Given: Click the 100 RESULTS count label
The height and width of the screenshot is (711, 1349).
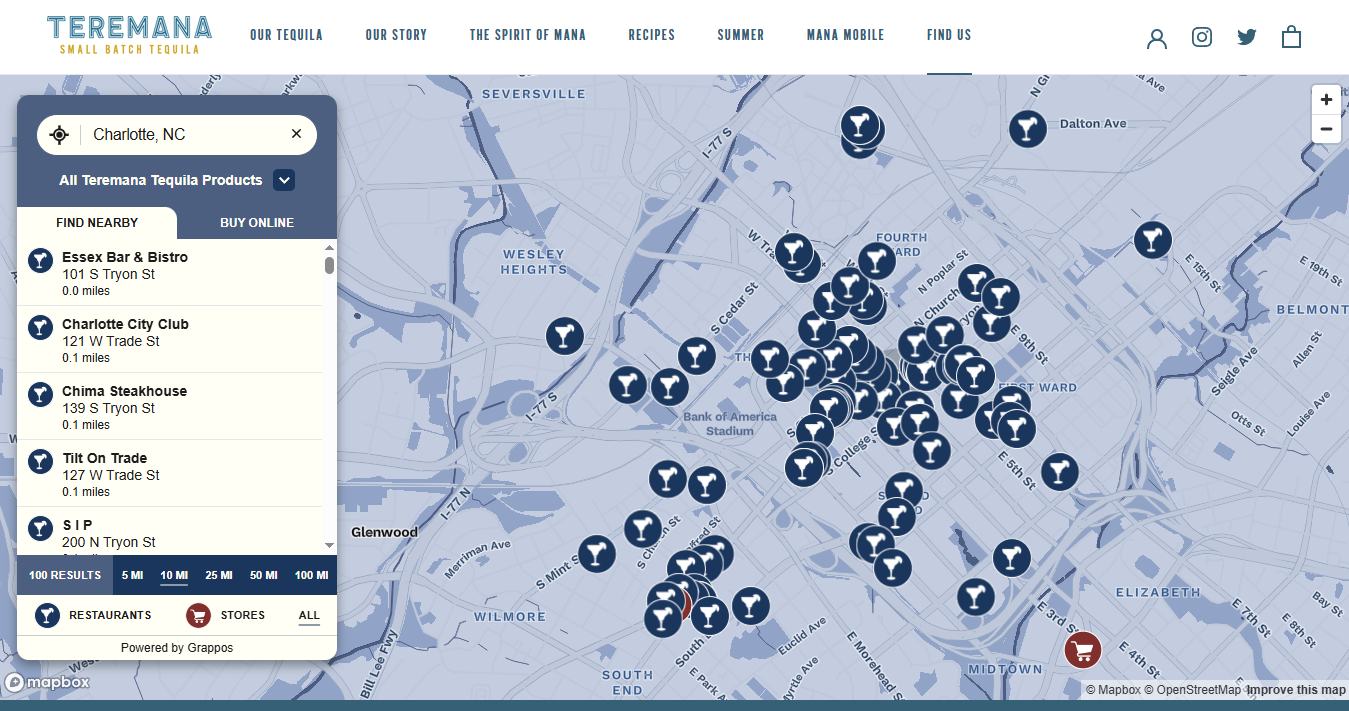Looking at the screenshot, I should [65, 575].
